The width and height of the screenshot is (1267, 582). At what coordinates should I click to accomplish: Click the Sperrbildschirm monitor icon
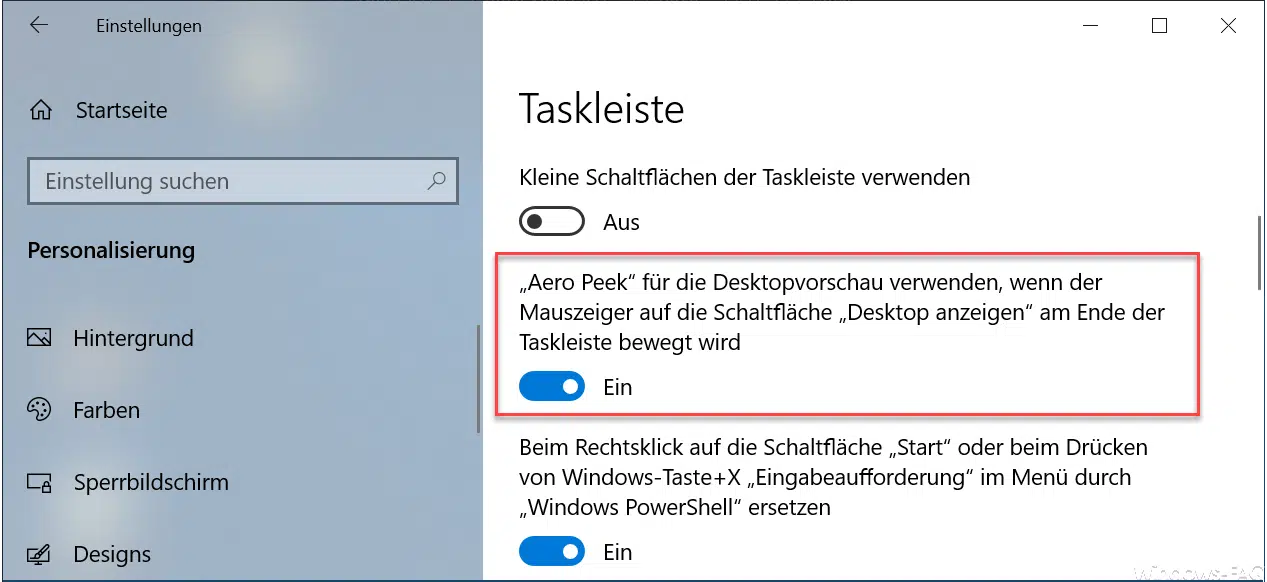(x=40, y=482)
